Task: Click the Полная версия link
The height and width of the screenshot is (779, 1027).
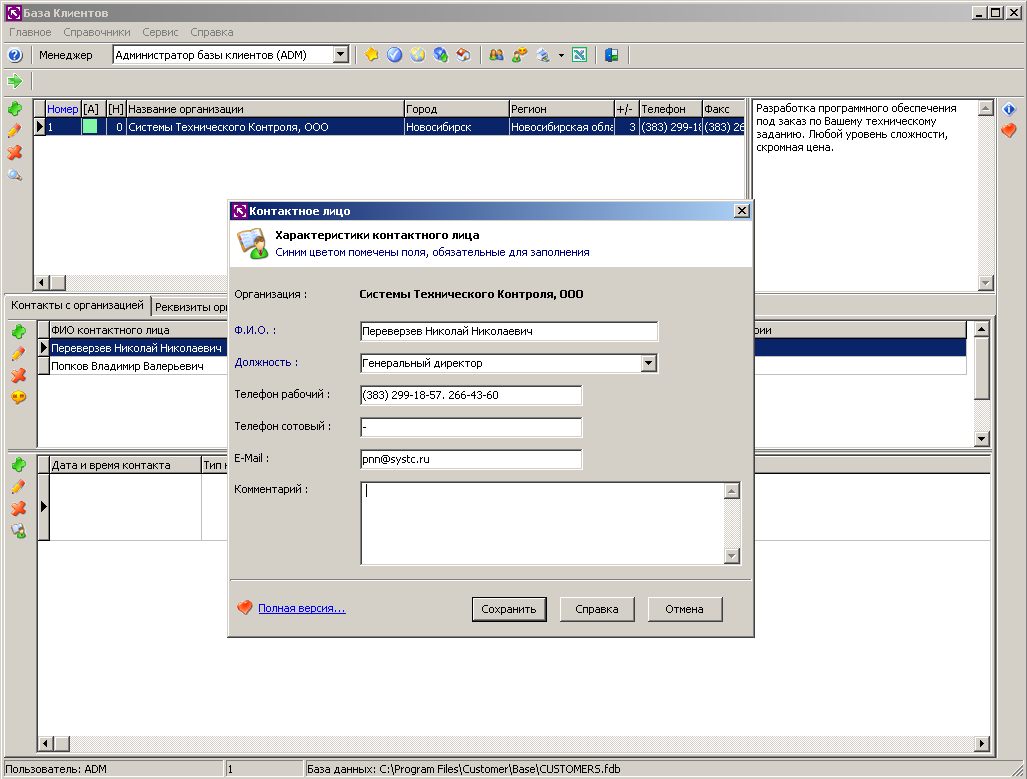Action: coord(301,608)
